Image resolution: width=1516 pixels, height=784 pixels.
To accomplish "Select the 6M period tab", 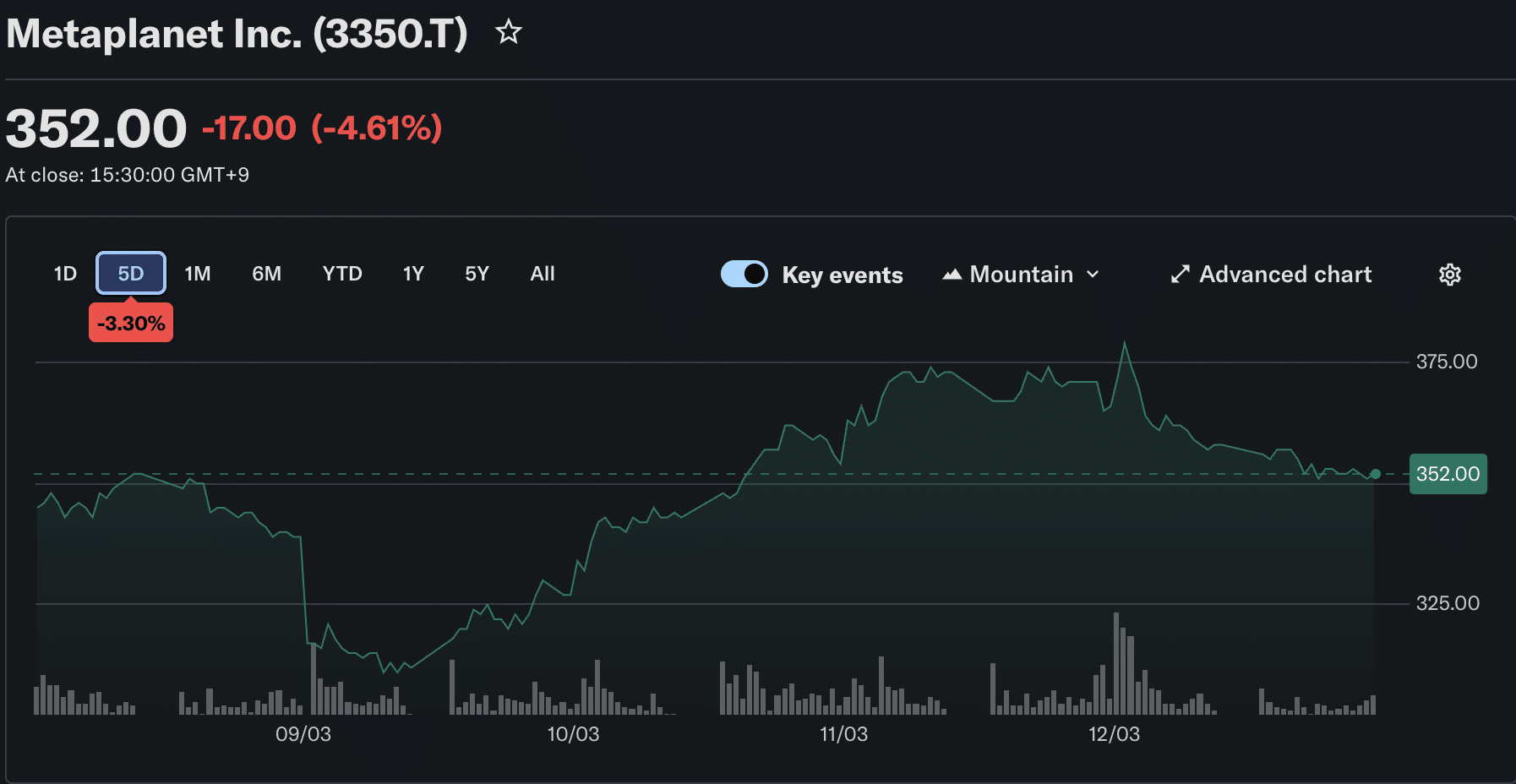I will (x=266, y=273).
